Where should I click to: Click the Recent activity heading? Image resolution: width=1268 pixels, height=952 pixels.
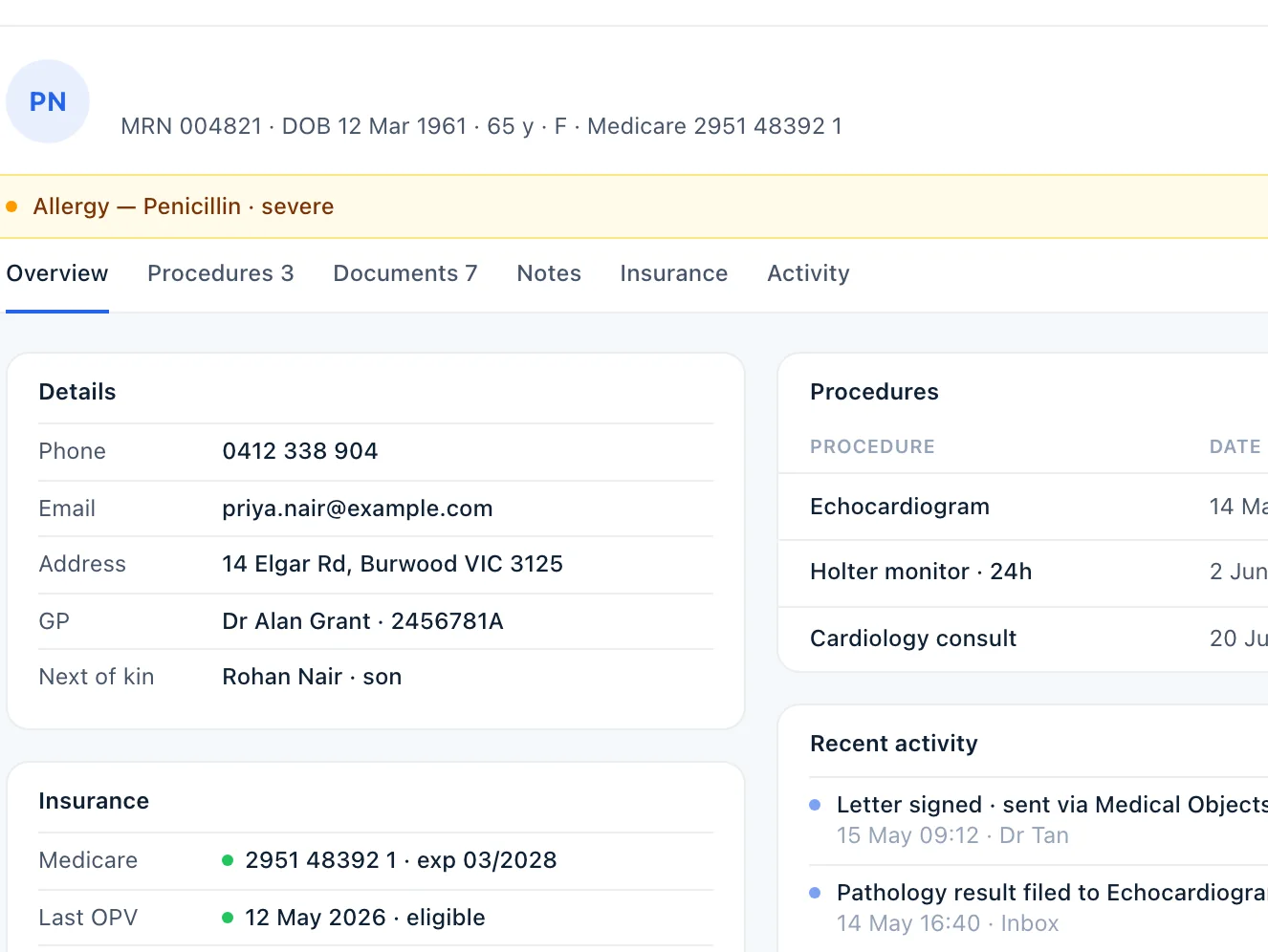pyautogui.click(x=894, y=744)
